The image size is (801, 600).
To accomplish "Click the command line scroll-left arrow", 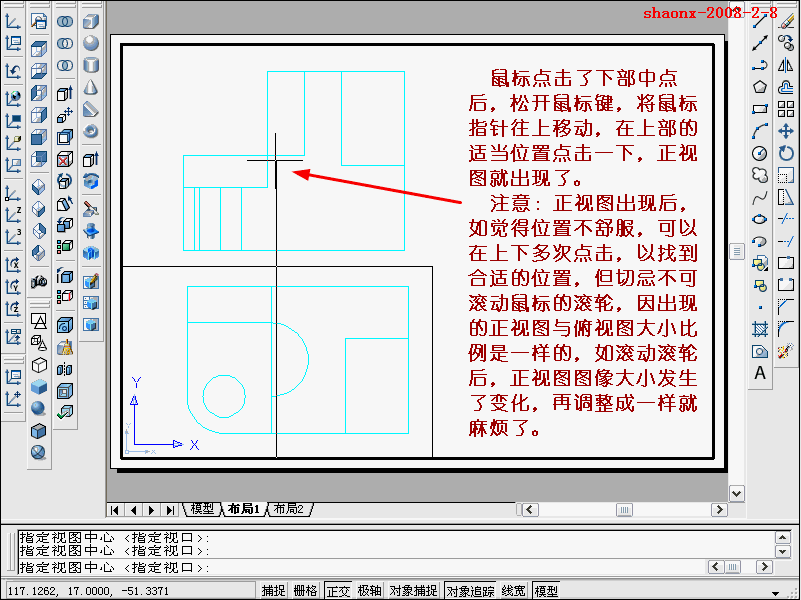I will tap(715, 566).
